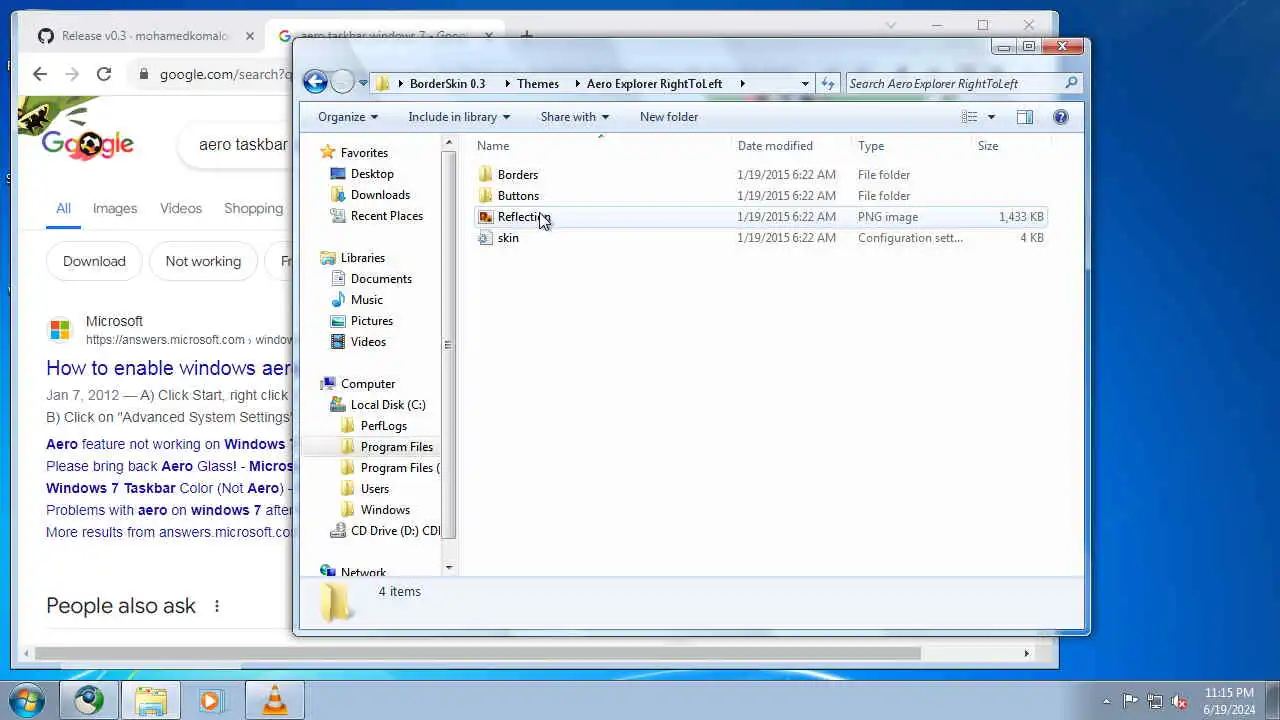Viewport: 1280px width, 720px height.
Task: Go back with Explorer's back arrow
Action: [315, 83]
